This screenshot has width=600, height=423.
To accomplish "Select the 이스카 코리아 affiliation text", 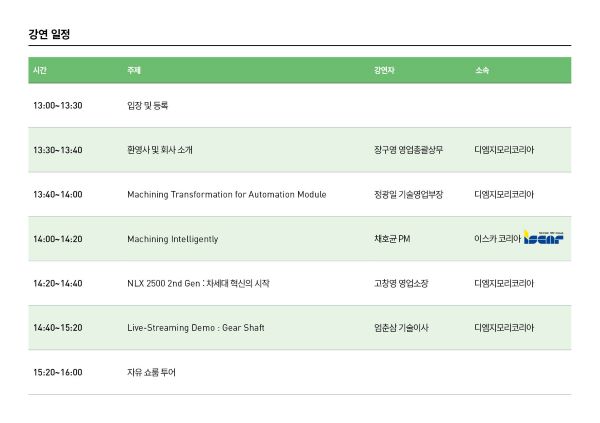I will coord(497,239).
